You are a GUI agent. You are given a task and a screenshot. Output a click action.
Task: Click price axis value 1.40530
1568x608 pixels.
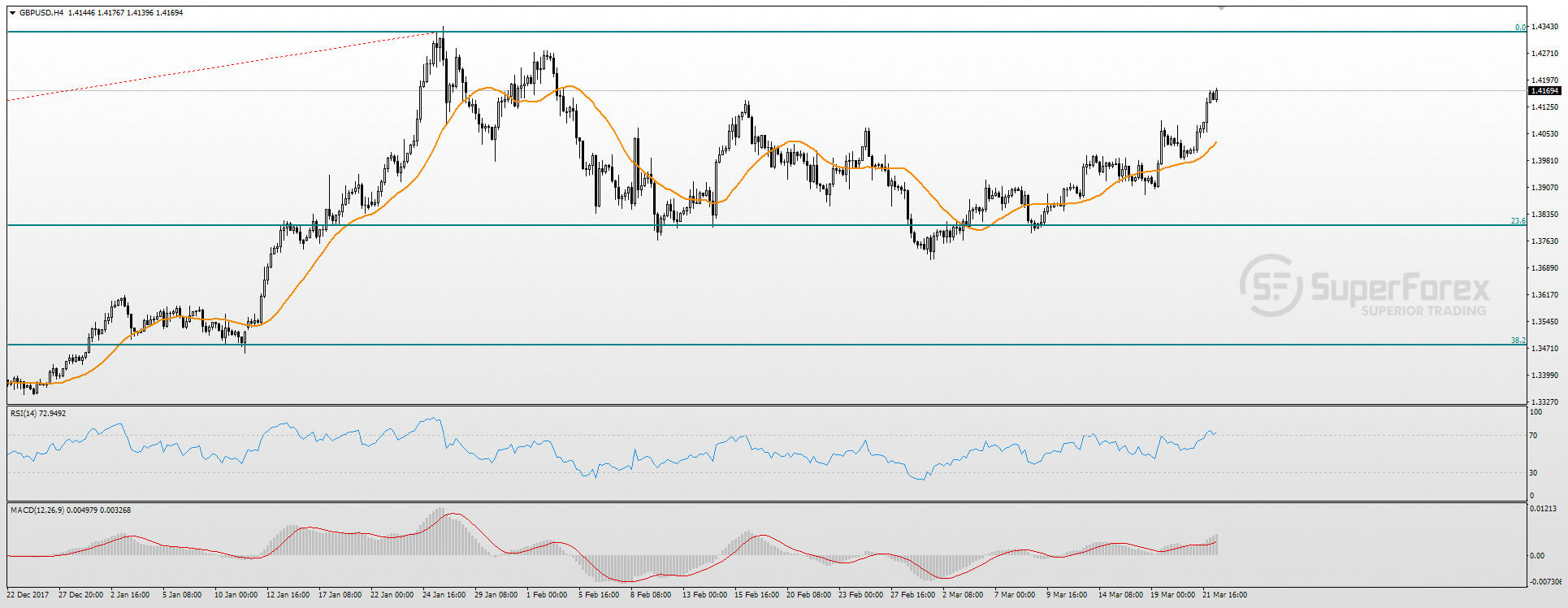(1544, 134)
